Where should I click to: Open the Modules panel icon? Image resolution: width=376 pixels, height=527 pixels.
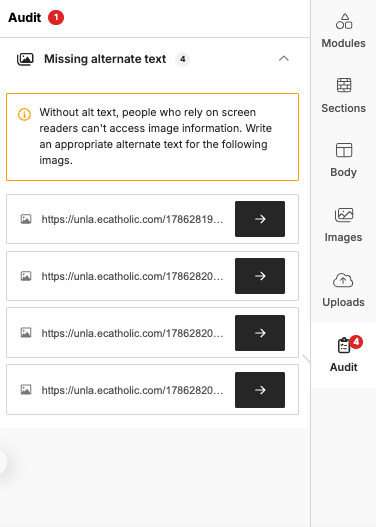tap(344, 21)
